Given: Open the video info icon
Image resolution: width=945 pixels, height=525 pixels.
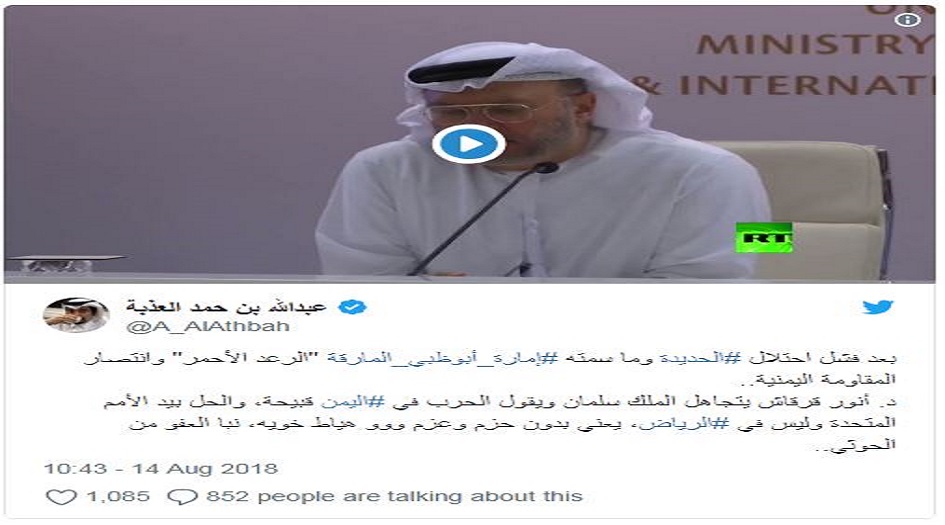Looking at the screenshot, I should (907, 20).
